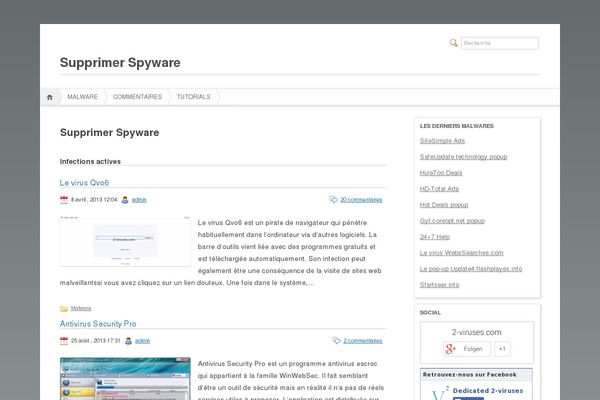The width and height of the screenshot is (600, 400).
Task: Open Hot Deals popup sidebar link
Action: [x=444, y=205]
